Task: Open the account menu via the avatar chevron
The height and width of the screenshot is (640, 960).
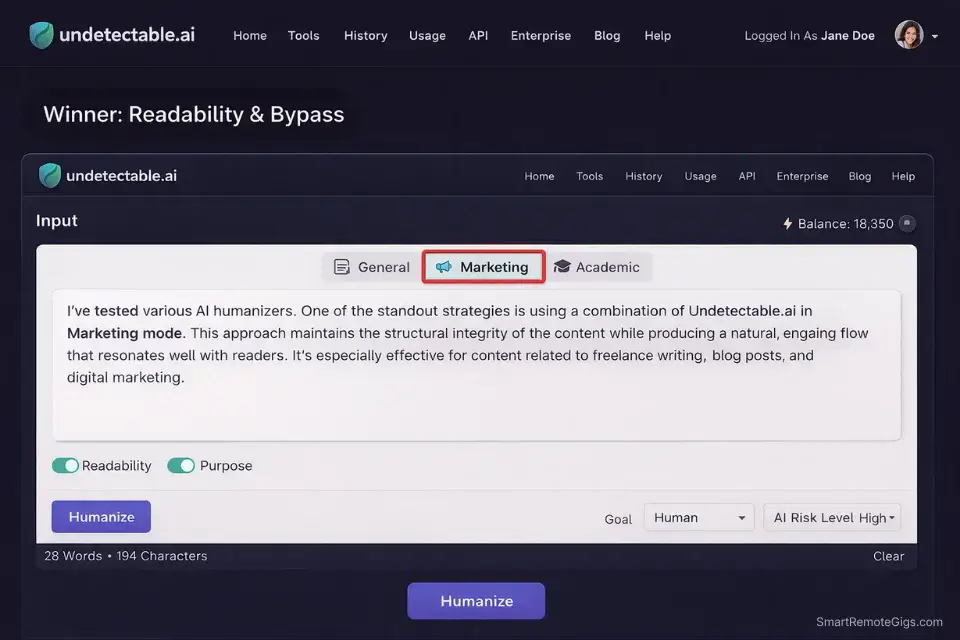Action: tap(935, 34)
